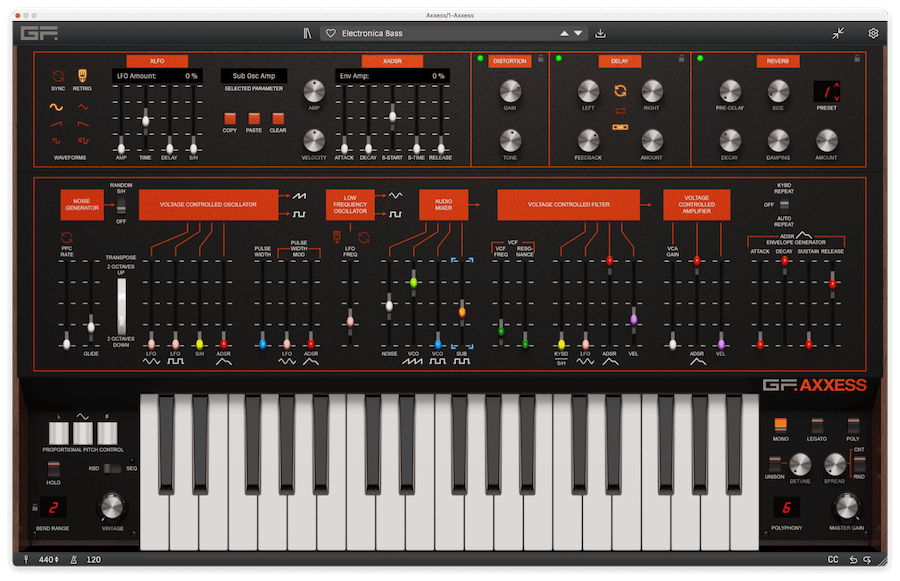
Task: Lock the Distortion section with padlock
Action: coord(541,59)
